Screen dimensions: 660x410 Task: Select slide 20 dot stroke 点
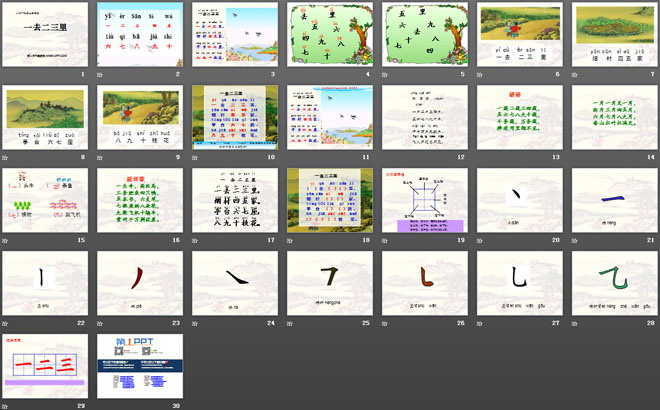pyautogui.click(x=520, y=200)
